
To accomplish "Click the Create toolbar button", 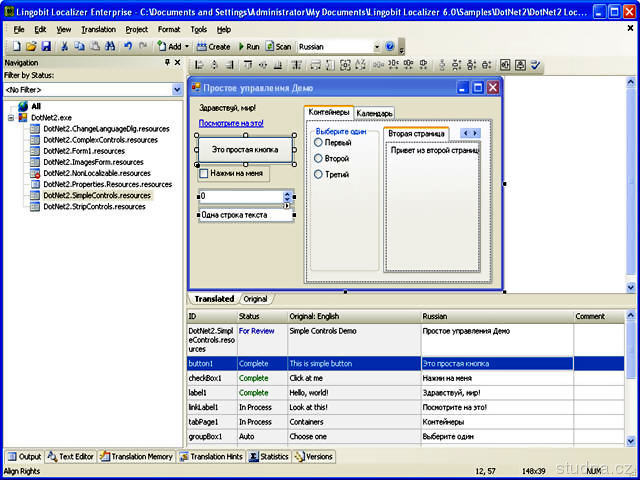I will click(213, 47).
